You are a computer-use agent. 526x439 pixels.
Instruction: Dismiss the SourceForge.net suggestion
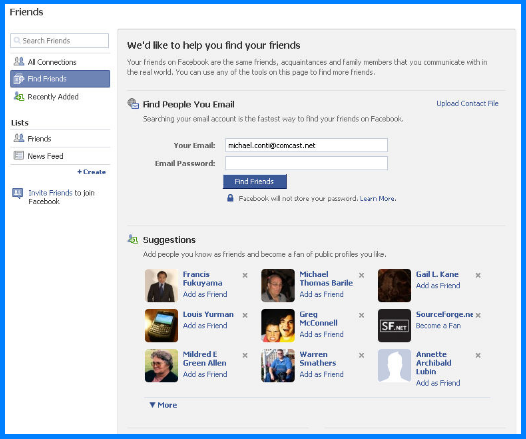pos(478,315)
